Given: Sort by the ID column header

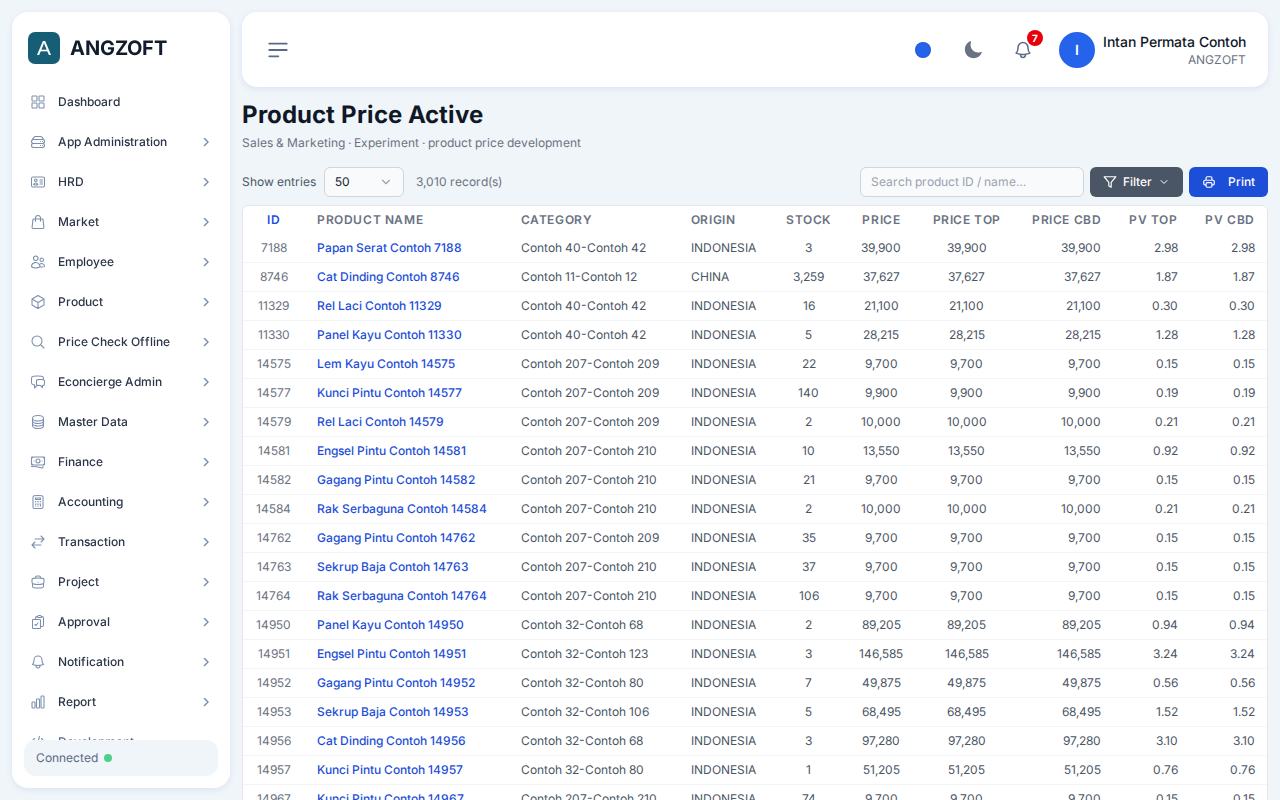Looking at the screenshot, I should pos(273,220).
